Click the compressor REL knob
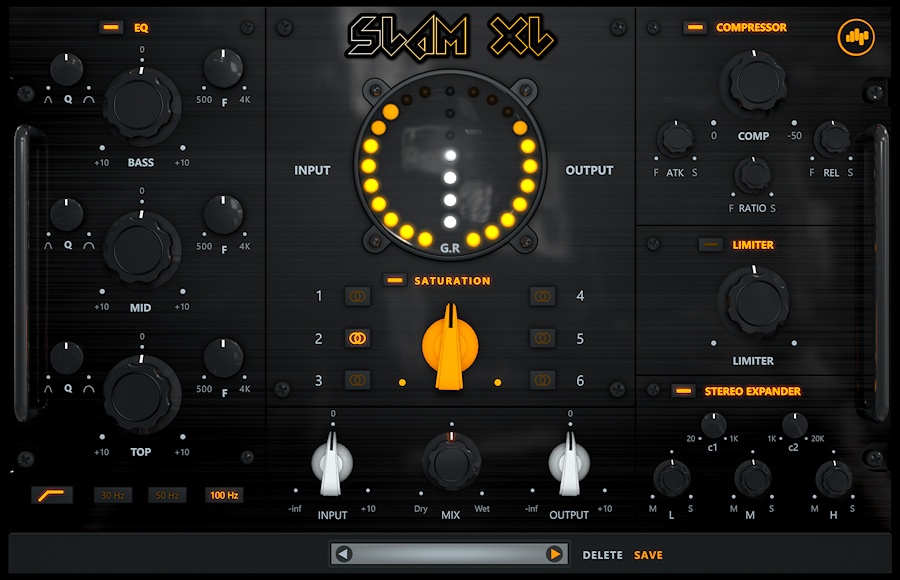Screen dimensions: 900x580 click(832, 139)
